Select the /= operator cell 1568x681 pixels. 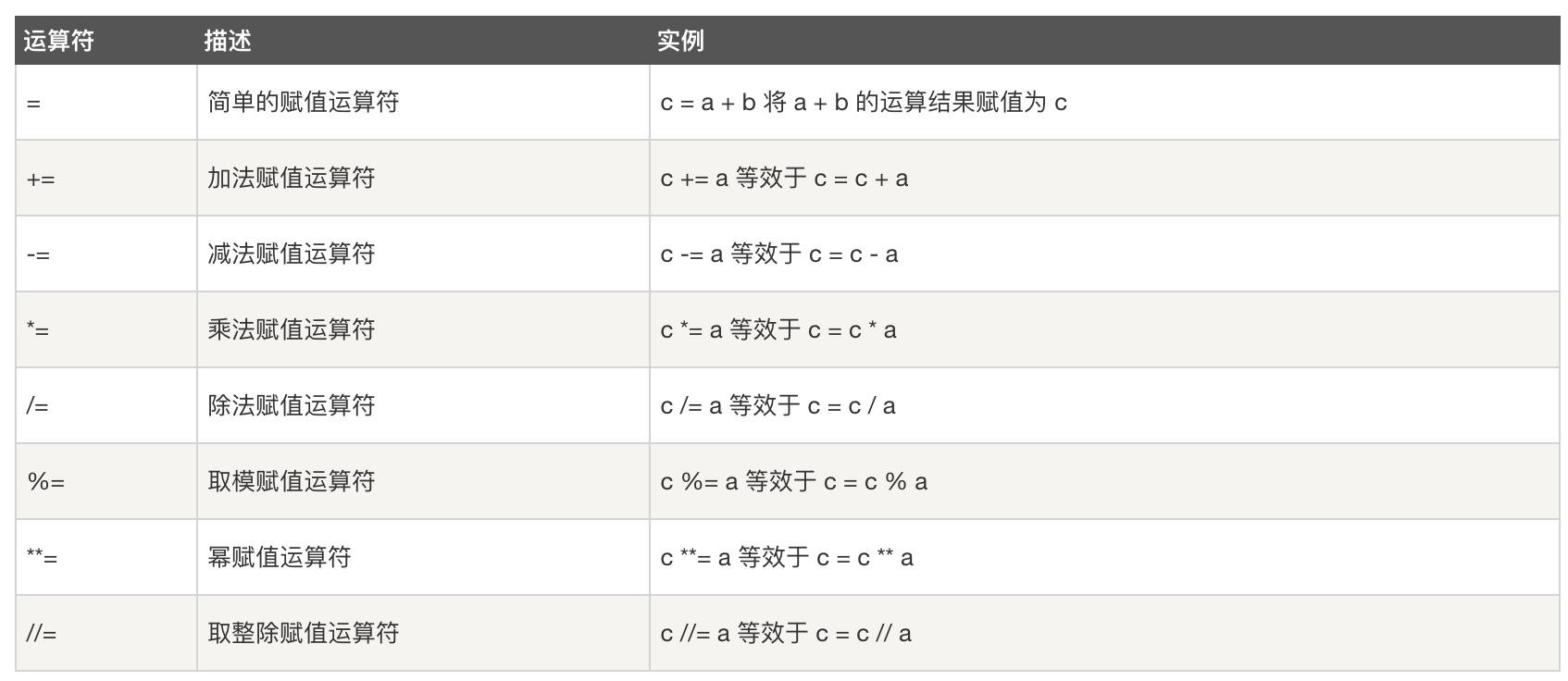point(37,406)
